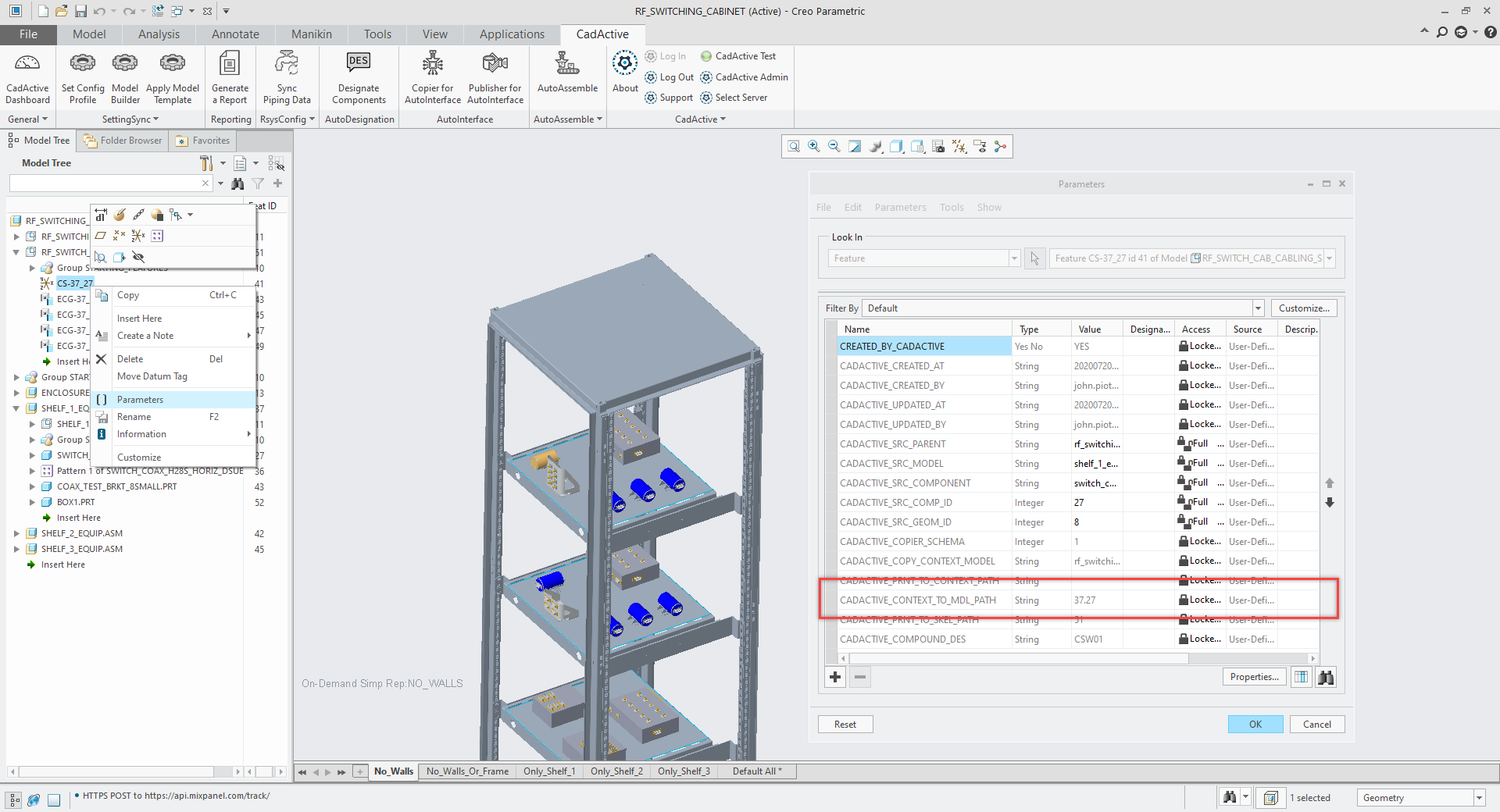Select the BOX1.PRT tree item
Viewport: 1500px width, 812px height.
(x=76, y=502)
